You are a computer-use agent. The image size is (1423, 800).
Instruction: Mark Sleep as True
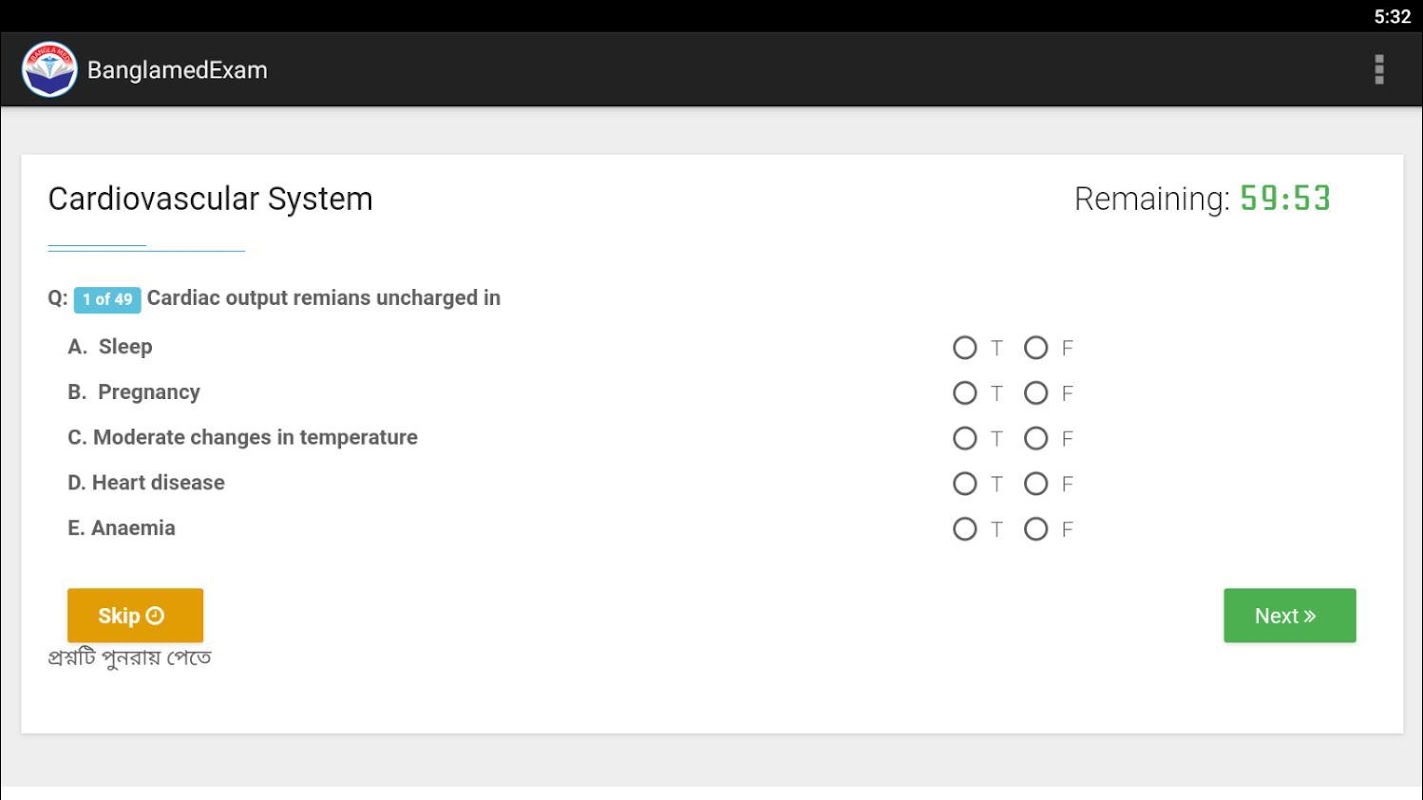[965, 348]
